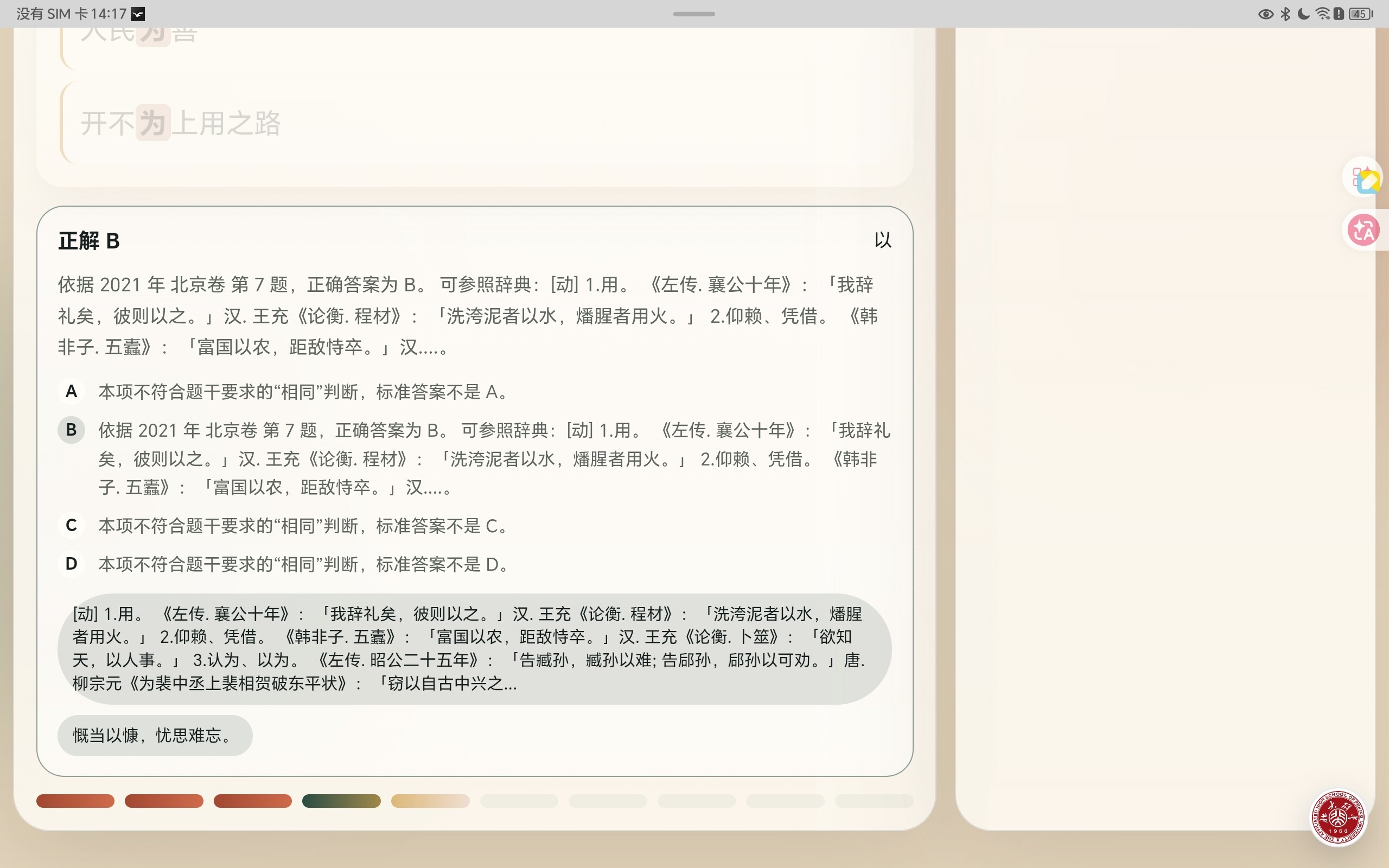Viewport: 1389px width, 868px height.
Task: Select '开不为上用之路' sentence option
Action: click(181, 123)
